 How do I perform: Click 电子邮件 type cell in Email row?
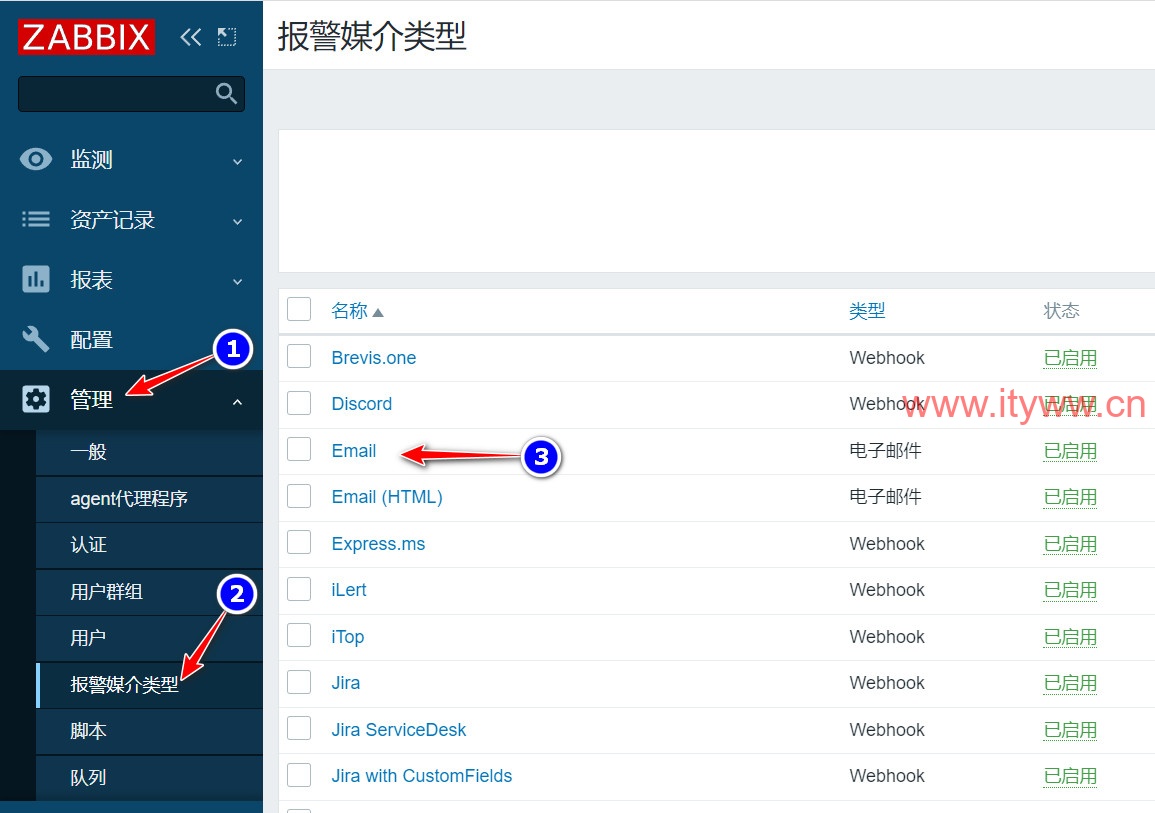click(885, 451)
